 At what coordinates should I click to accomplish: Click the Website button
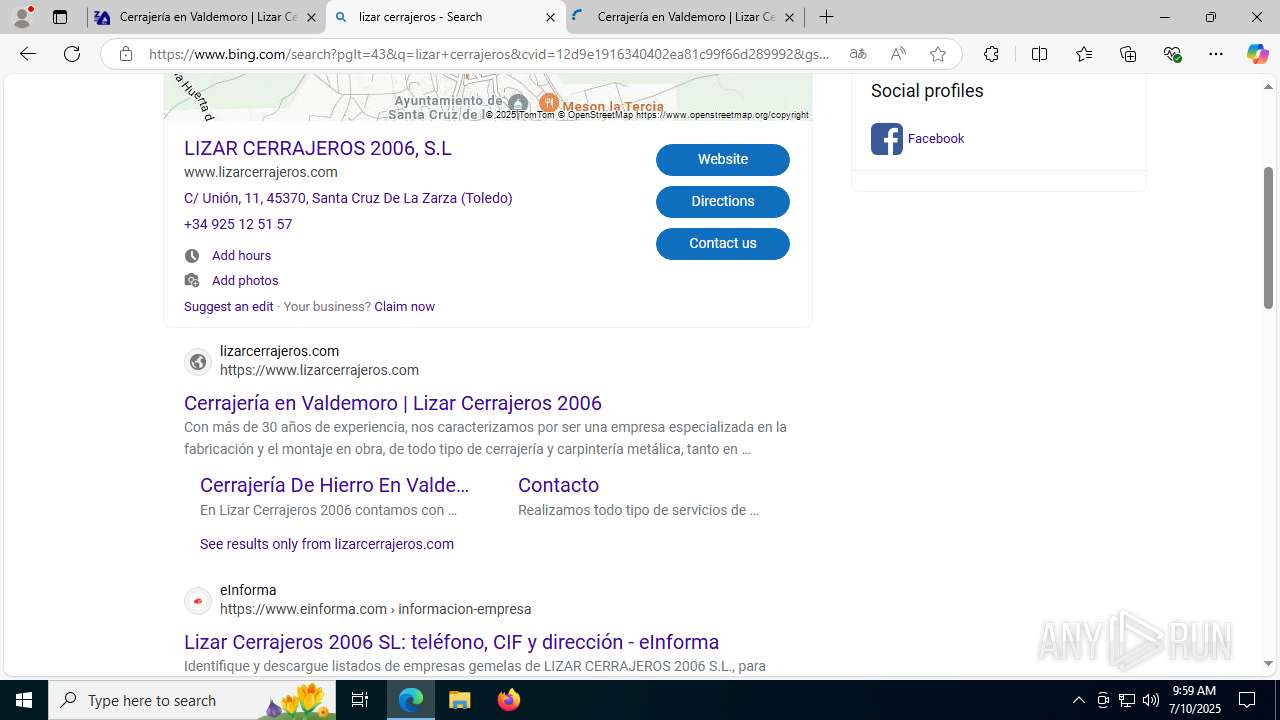pos(723,160)
